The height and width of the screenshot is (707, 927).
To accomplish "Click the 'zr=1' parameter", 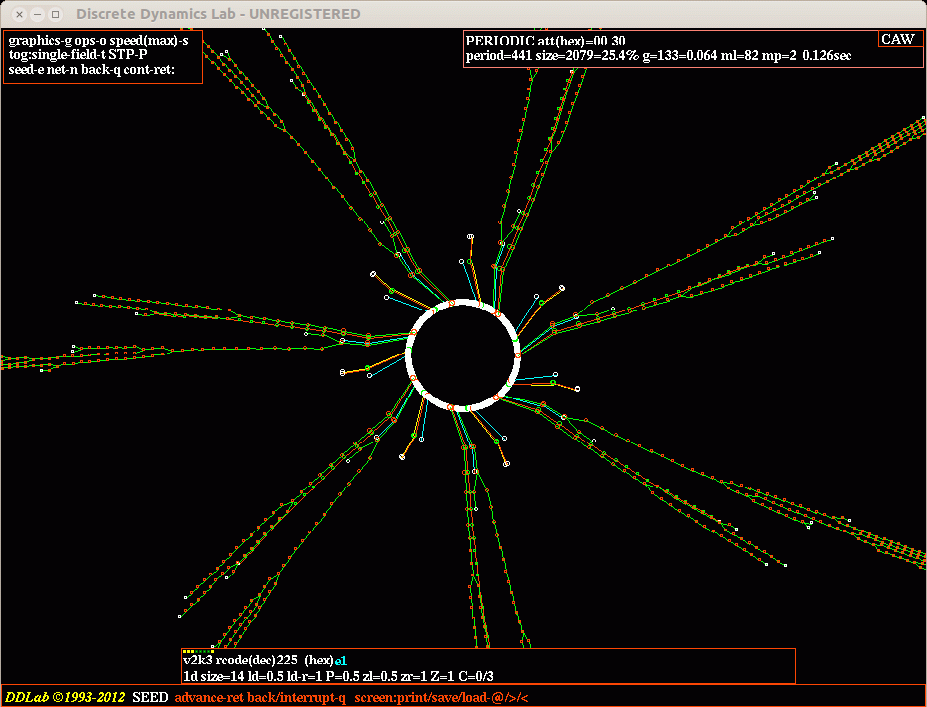I will [416, 675].
